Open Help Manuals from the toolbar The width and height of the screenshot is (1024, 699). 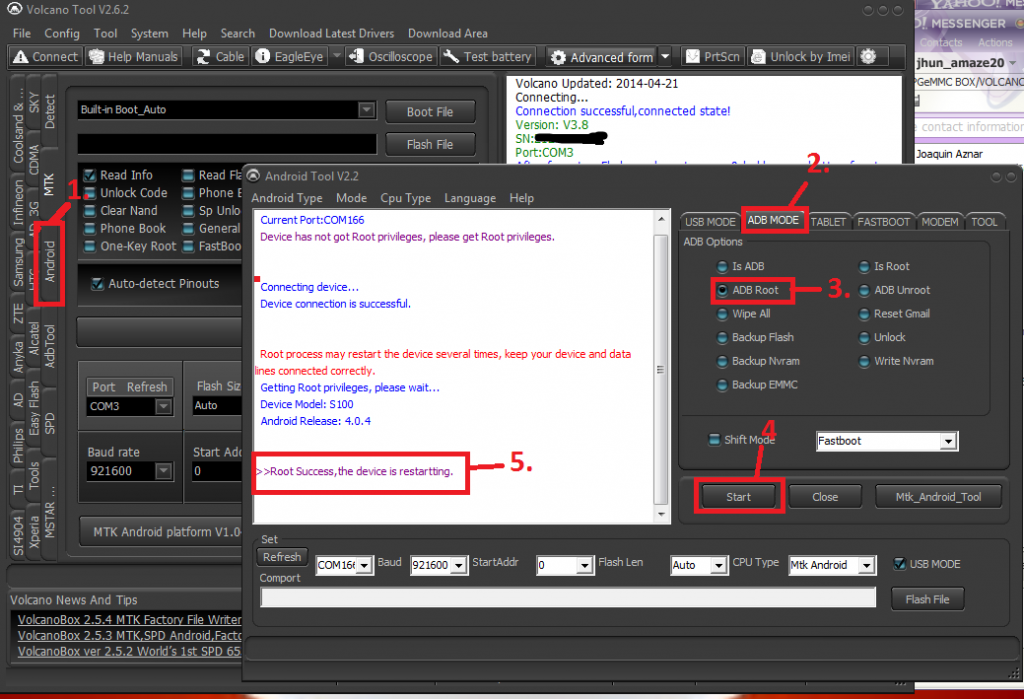pyautogui.click(x=133, y=57)
